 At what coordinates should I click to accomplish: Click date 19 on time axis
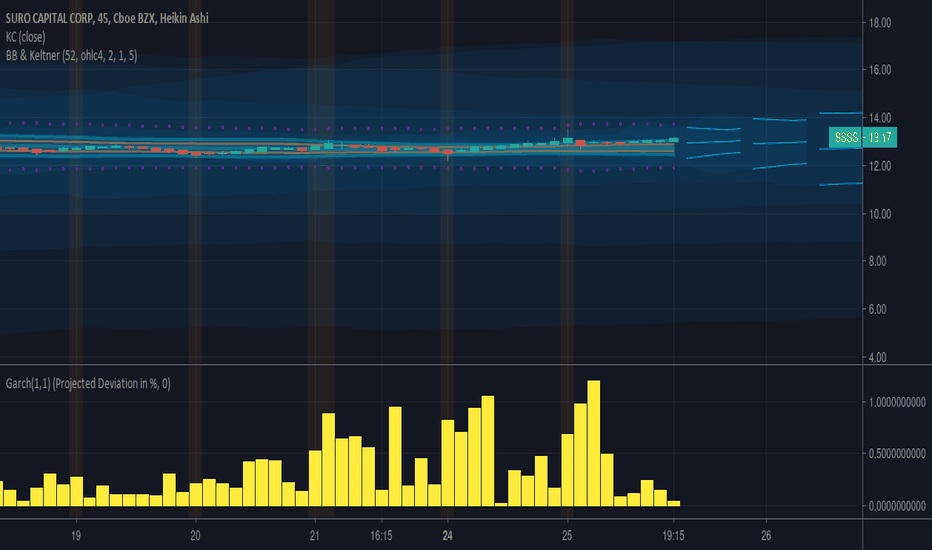[76, 536]
